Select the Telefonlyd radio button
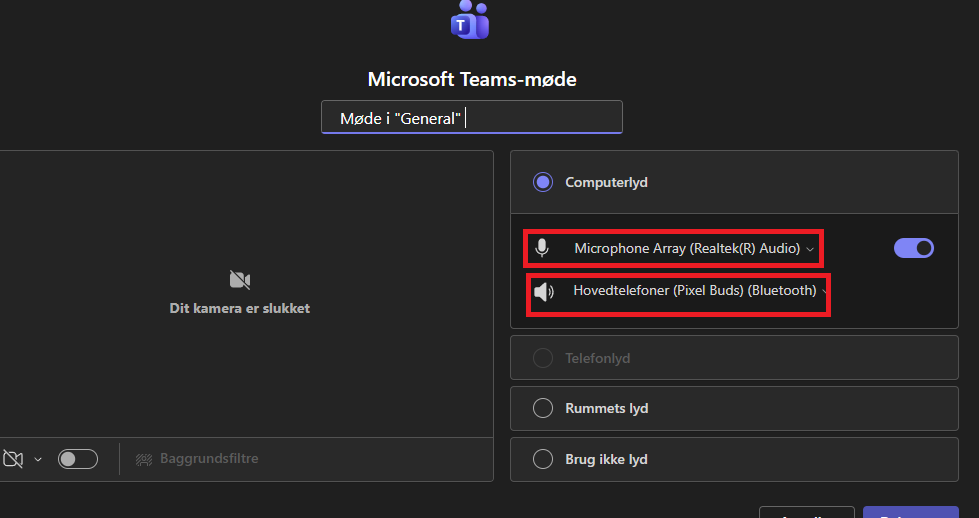 coord(543,358)
